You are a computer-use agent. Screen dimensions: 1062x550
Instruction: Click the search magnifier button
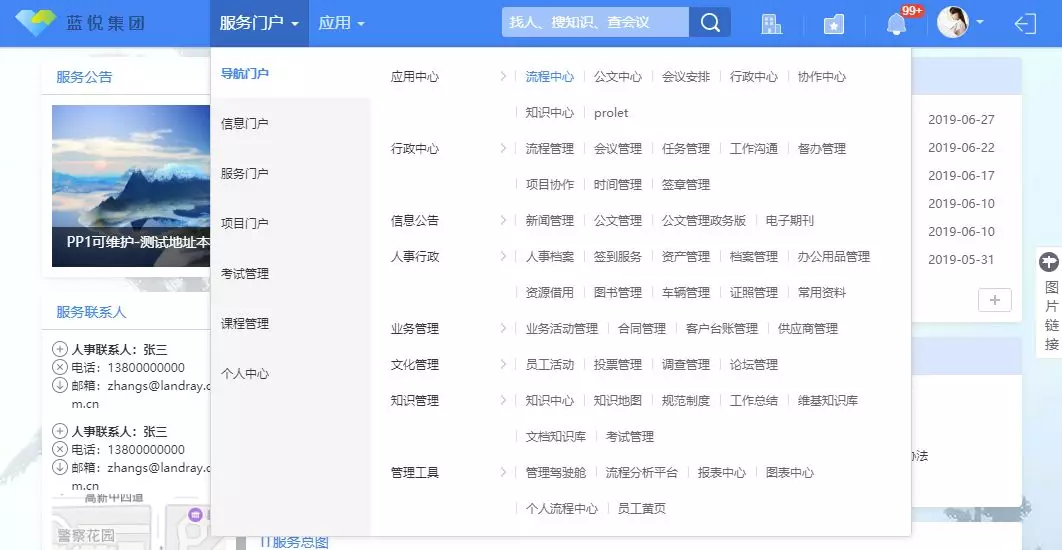(710, 23)
